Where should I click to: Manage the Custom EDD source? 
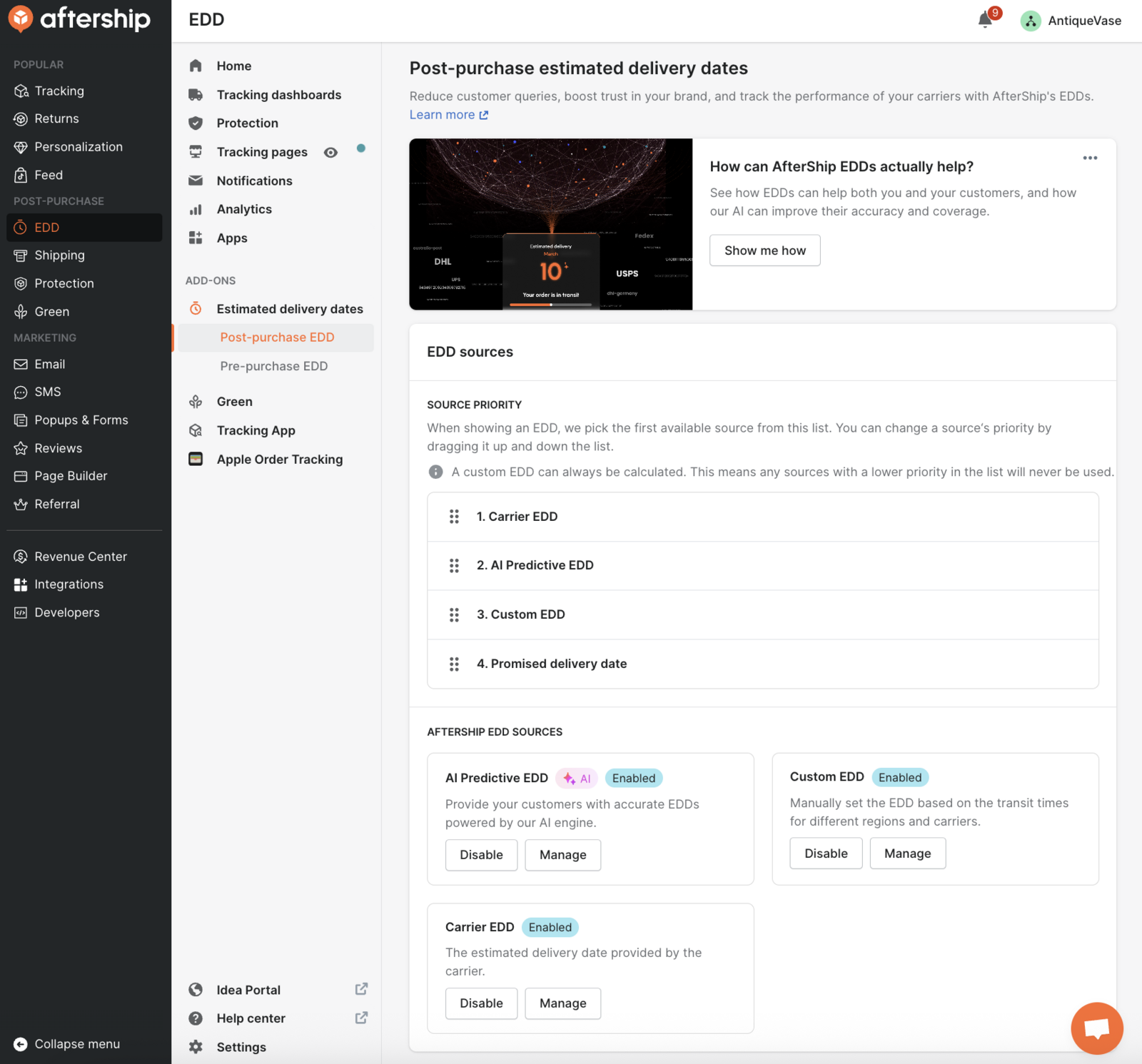(908, 853)
